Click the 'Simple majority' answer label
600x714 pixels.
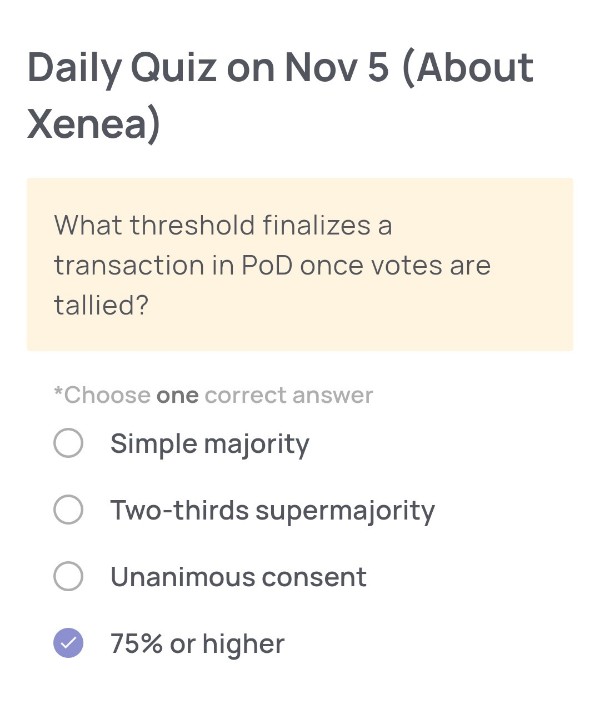tap(209, 443)
